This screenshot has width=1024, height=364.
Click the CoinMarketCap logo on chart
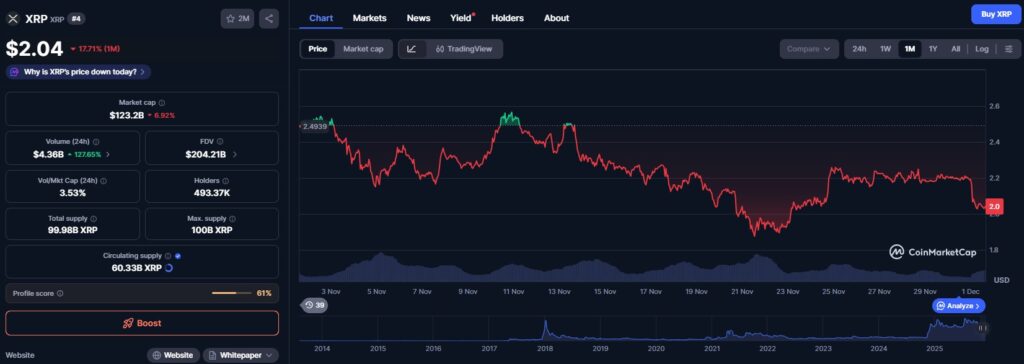(x=932, y=252)
